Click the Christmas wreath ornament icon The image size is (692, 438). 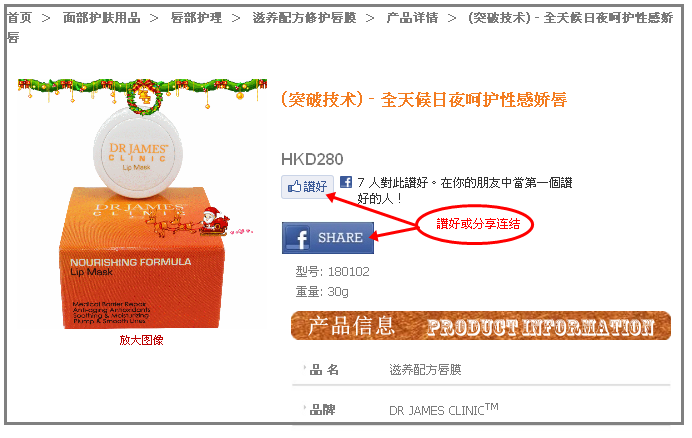pos(144,97)
